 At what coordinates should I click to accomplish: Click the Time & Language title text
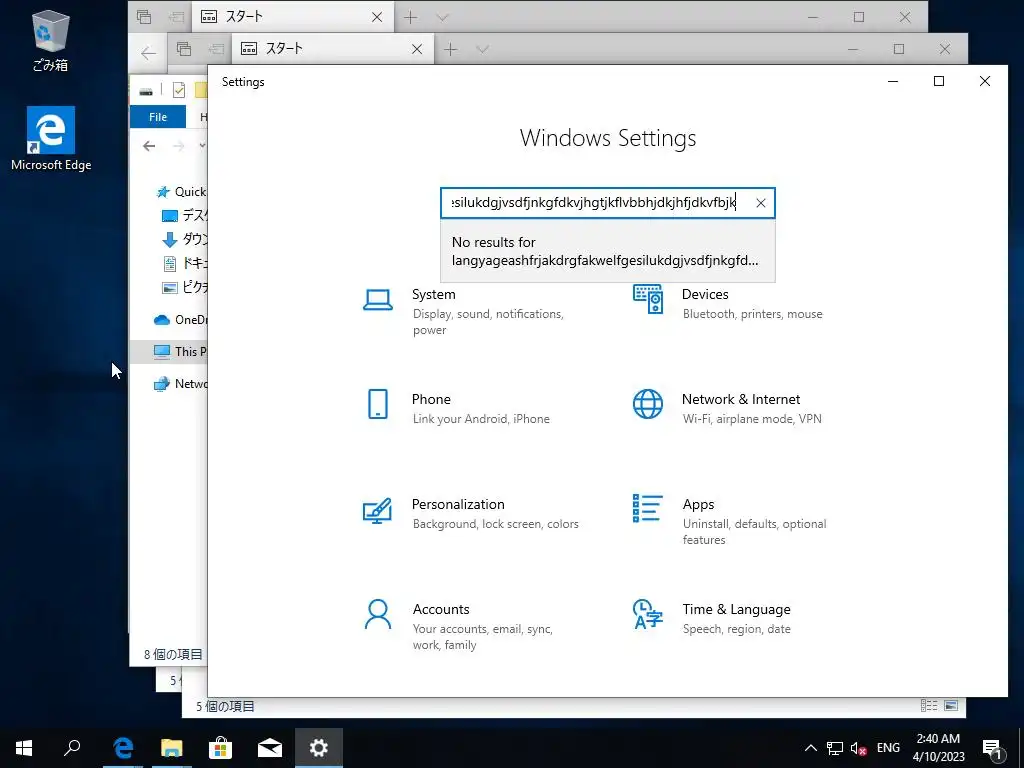coord(736,609)
